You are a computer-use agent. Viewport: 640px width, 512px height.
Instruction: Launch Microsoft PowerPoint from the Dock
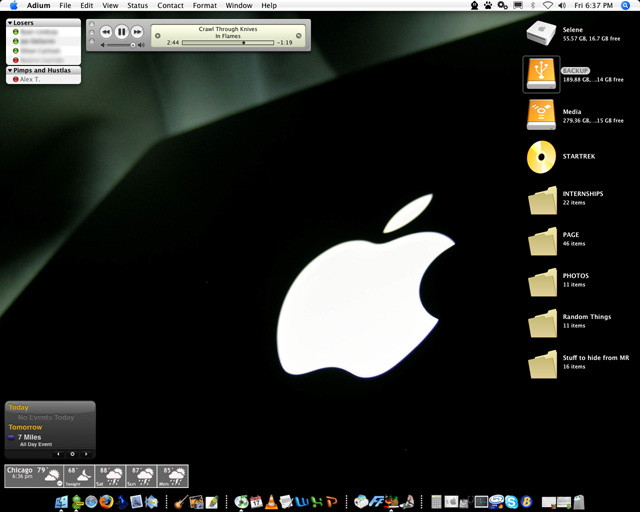pyautogui.click(x=332, y=501)
